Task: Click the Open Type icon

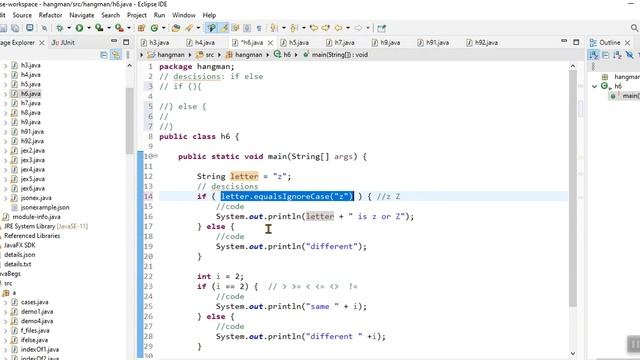Action: click(x=176, y=28)
